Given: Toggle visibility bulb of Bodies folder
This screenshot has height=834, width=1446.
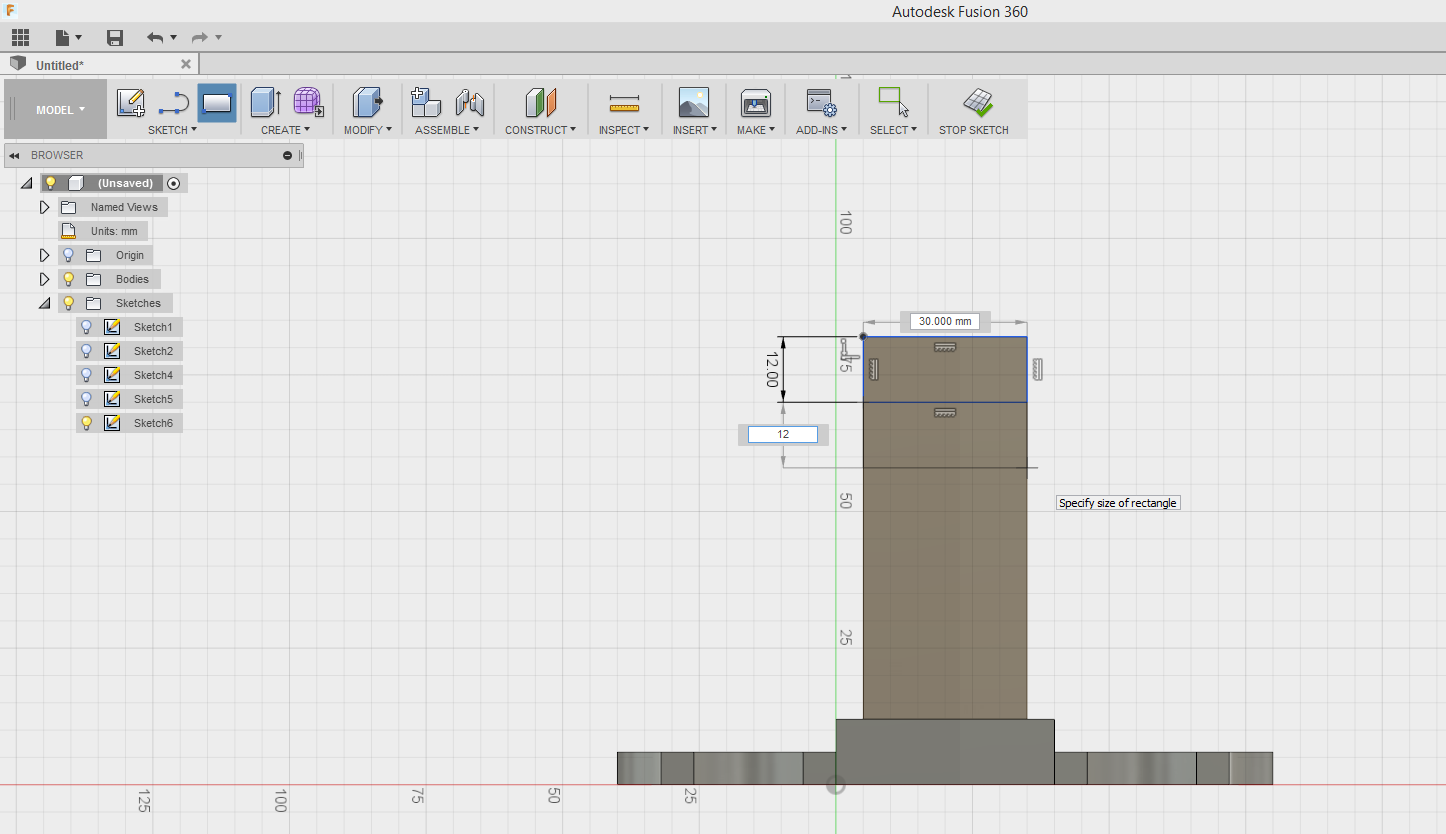Looking at the screenshot, I should [69, 279].
